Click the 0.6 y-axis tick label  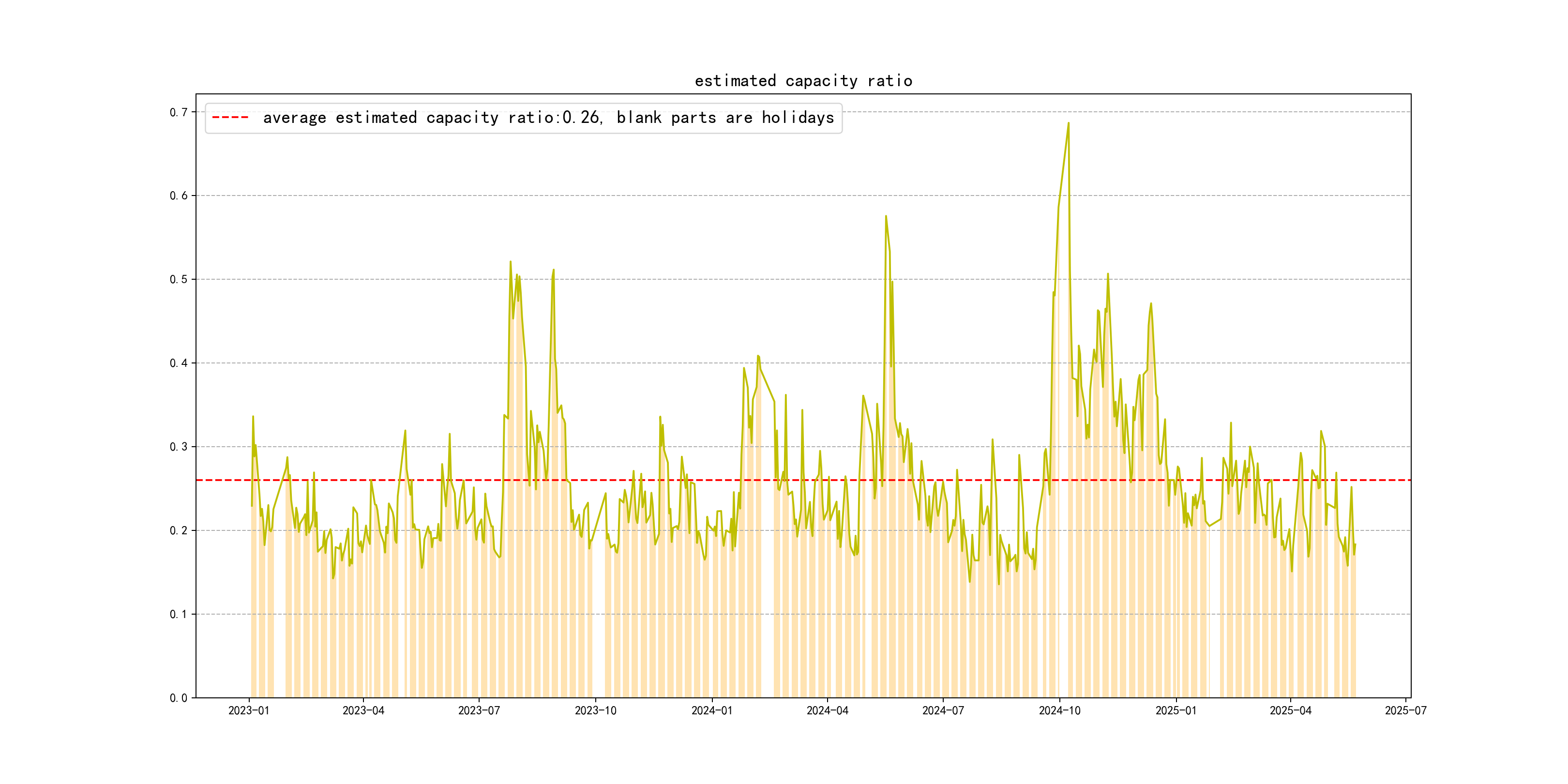pyautogui.click(x=179, y=196)
